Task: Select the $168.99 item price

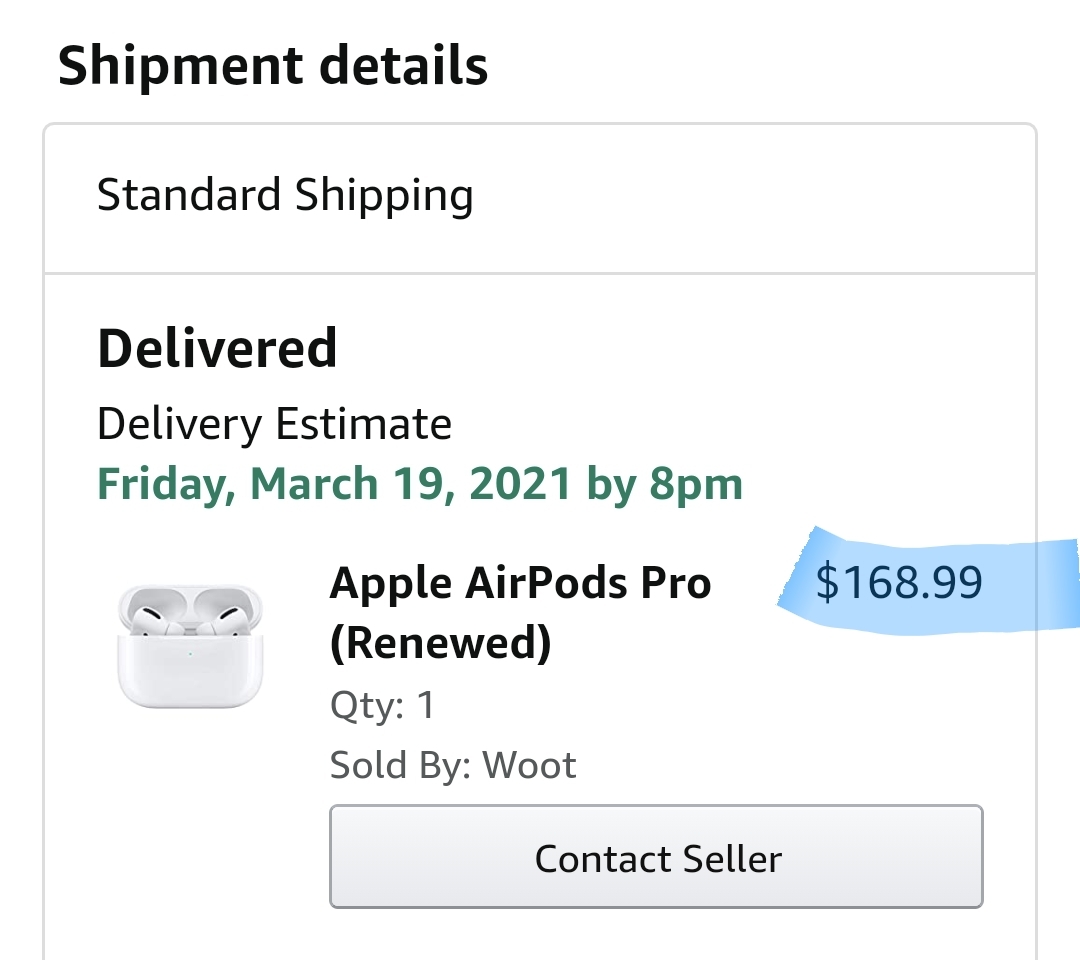Action: pyautogui.click(x=899, y=583)
